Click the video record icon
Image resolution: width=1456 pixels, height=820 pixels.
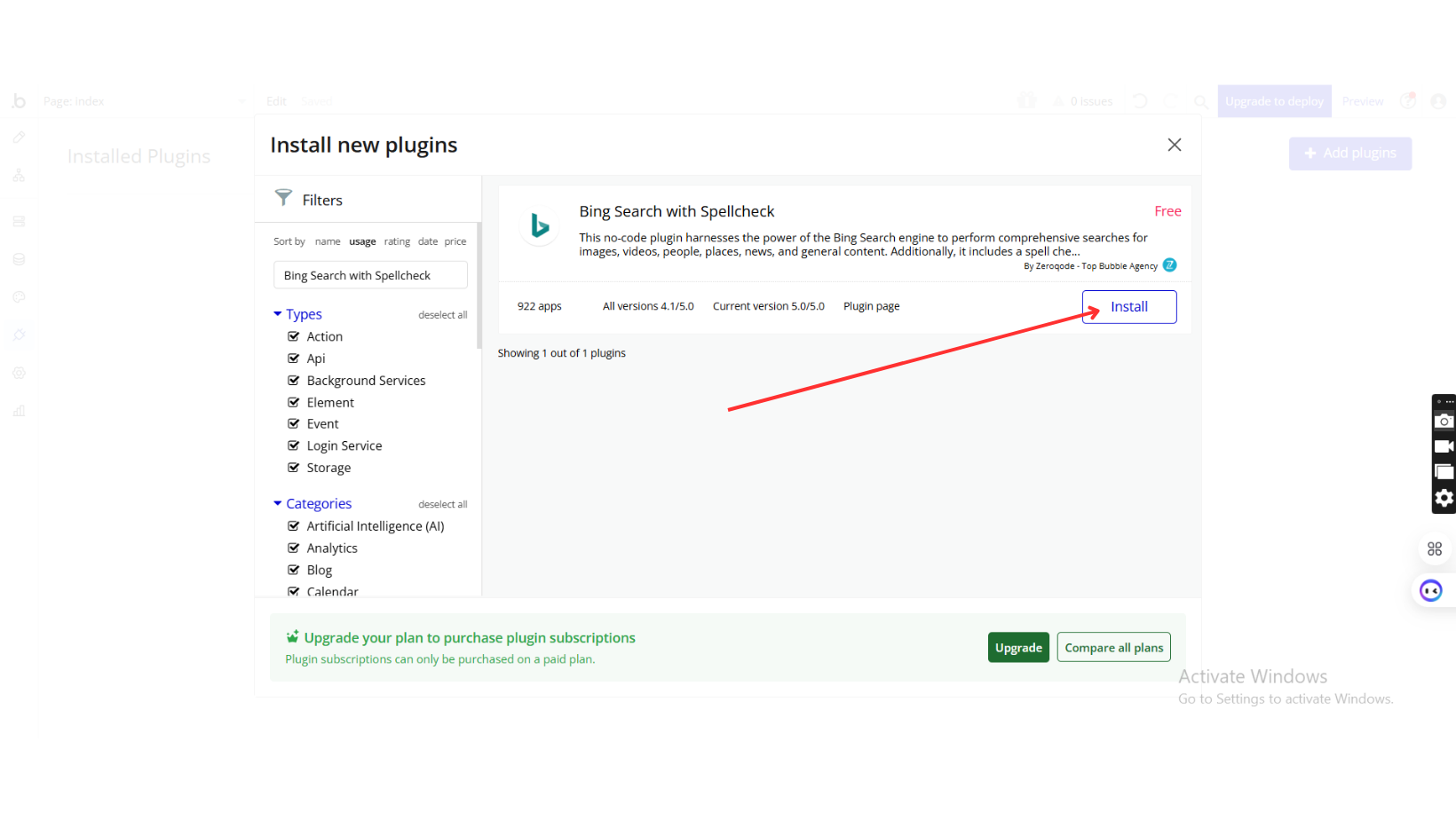(1444, 446)
